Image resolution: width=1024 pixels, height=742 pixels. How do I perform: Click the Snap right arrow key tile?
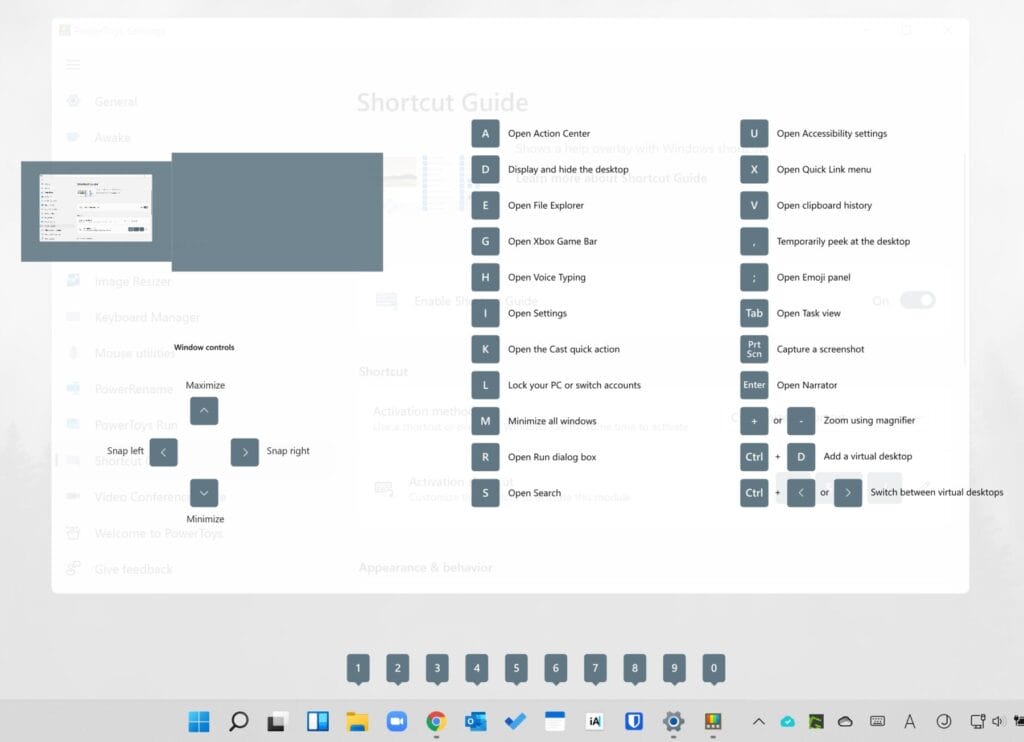tap(245, 452)
